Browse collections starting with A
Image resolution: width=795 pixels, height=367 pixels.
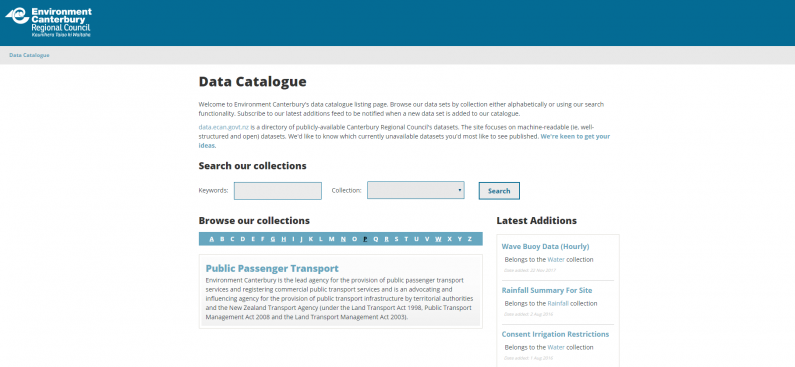(x=211, y=239)
